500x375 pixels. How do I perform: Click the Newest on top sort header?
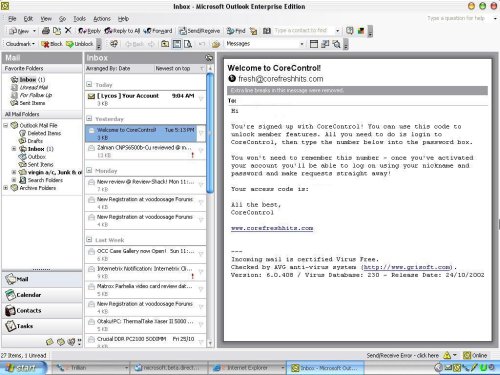[x=173, y=69]
